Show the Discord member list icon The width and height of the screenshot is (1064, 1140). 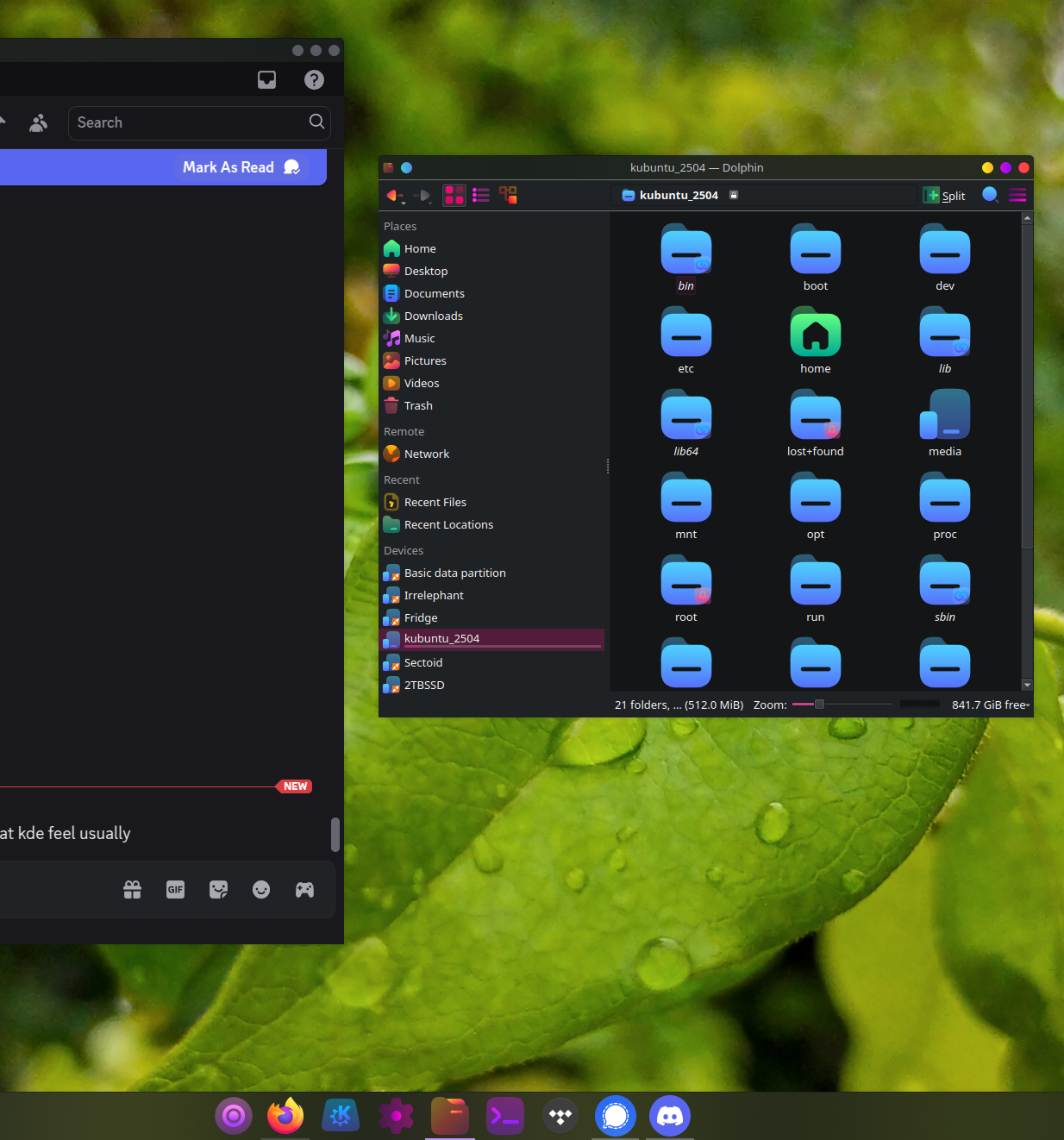click(x=38, y=123)
